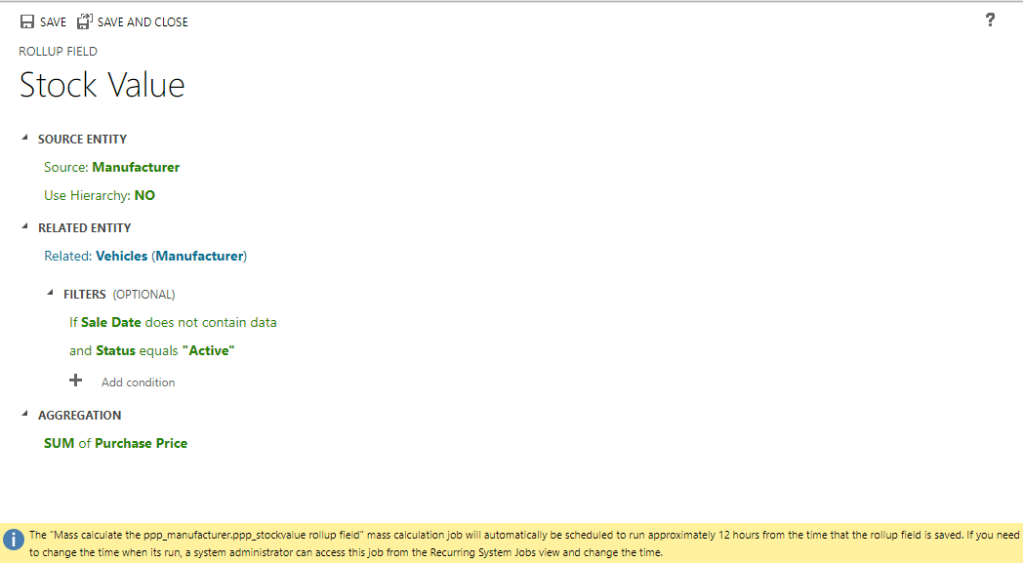1023x563 pixels.
Task: Click the Add condition text
Action: 138,382
